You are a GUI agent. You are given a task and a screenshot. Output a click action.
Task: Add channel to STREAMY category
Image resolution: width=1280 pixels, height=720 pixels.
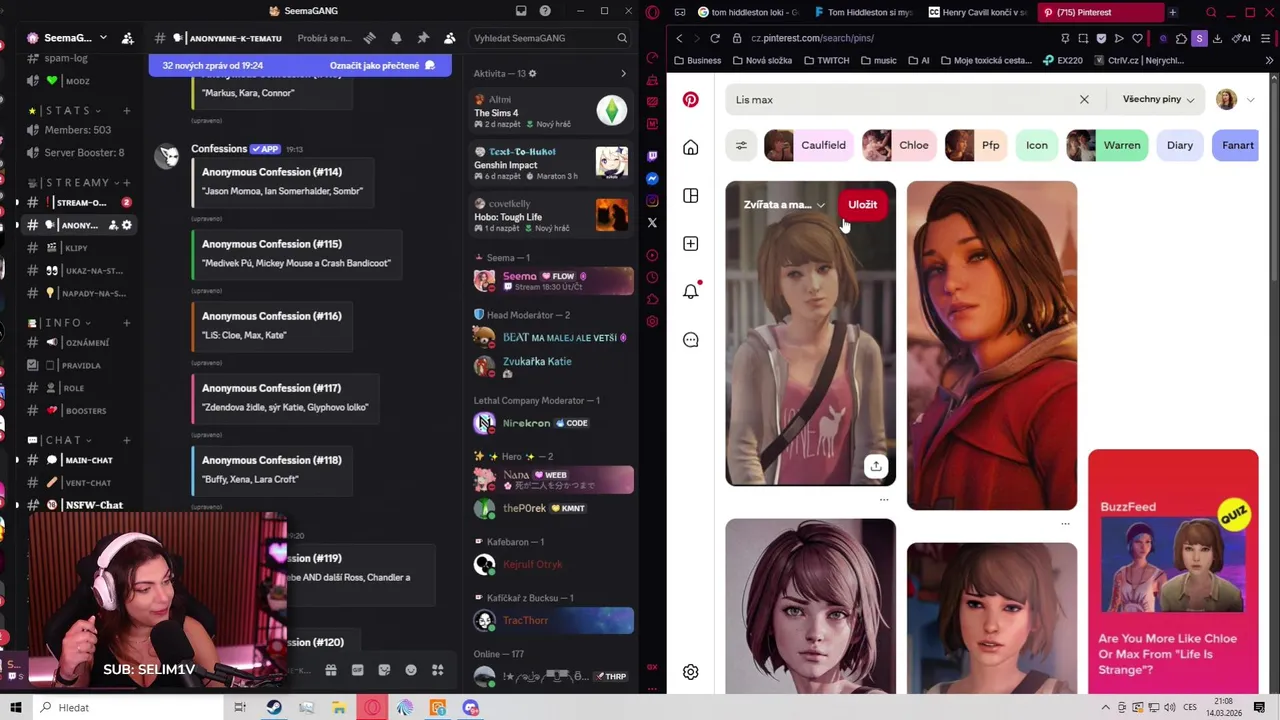pos(126,182)
